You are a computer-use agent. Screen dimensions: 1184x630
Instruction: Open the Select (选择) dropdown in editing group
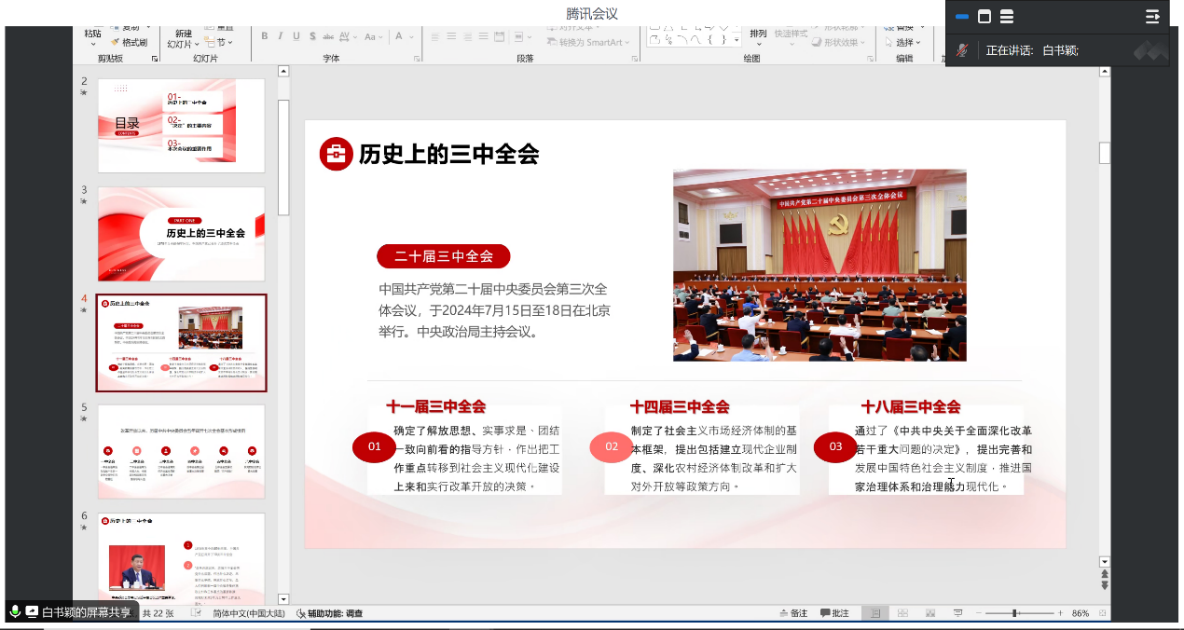tap(908, 42)
